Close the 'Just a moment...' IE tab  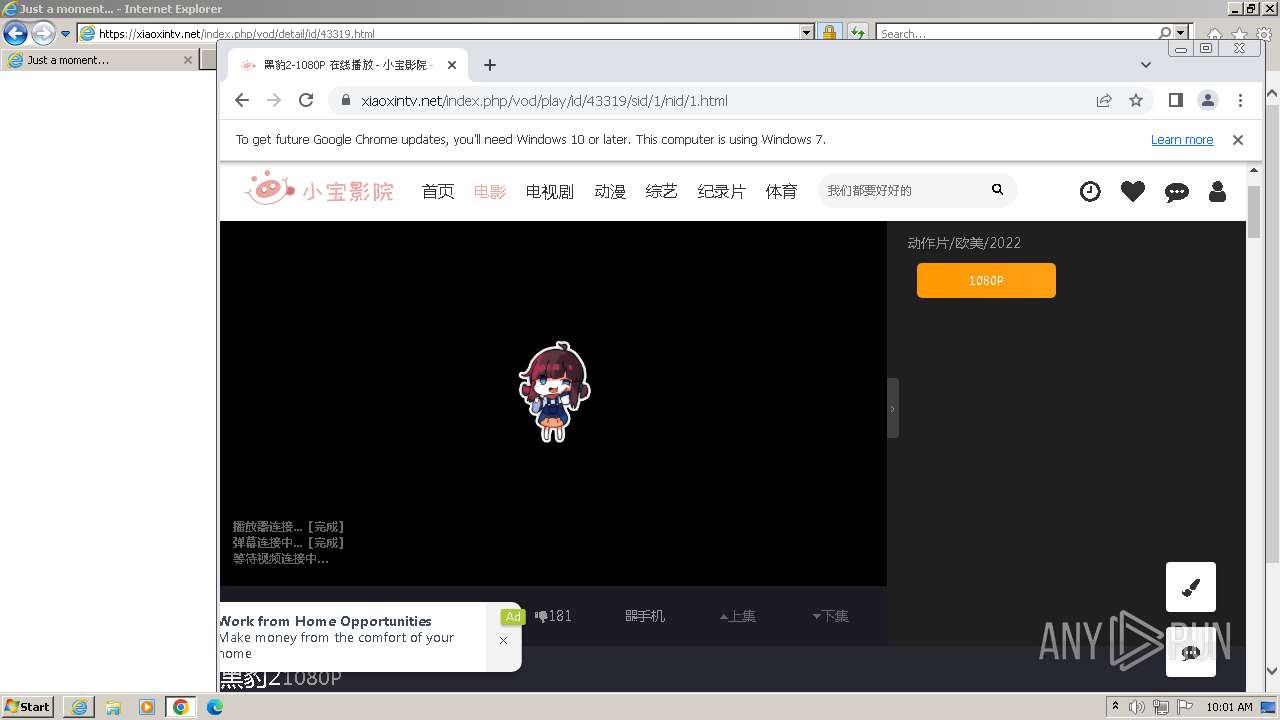[187, 60]
